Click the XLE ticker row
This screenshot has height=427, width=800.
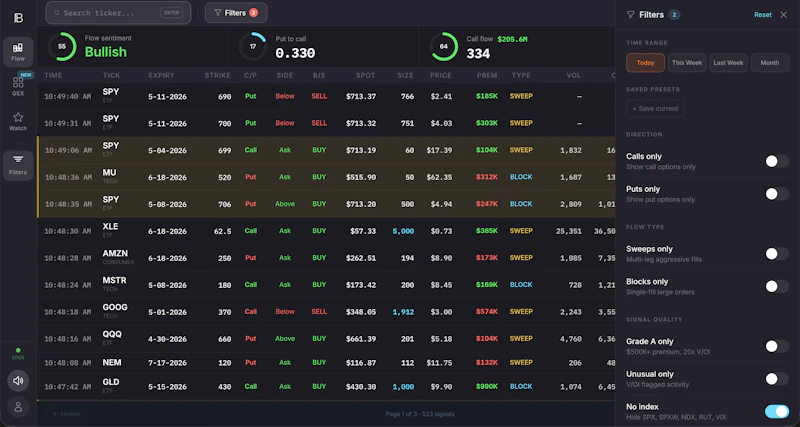pyautogui.click(x=327, y=231)
